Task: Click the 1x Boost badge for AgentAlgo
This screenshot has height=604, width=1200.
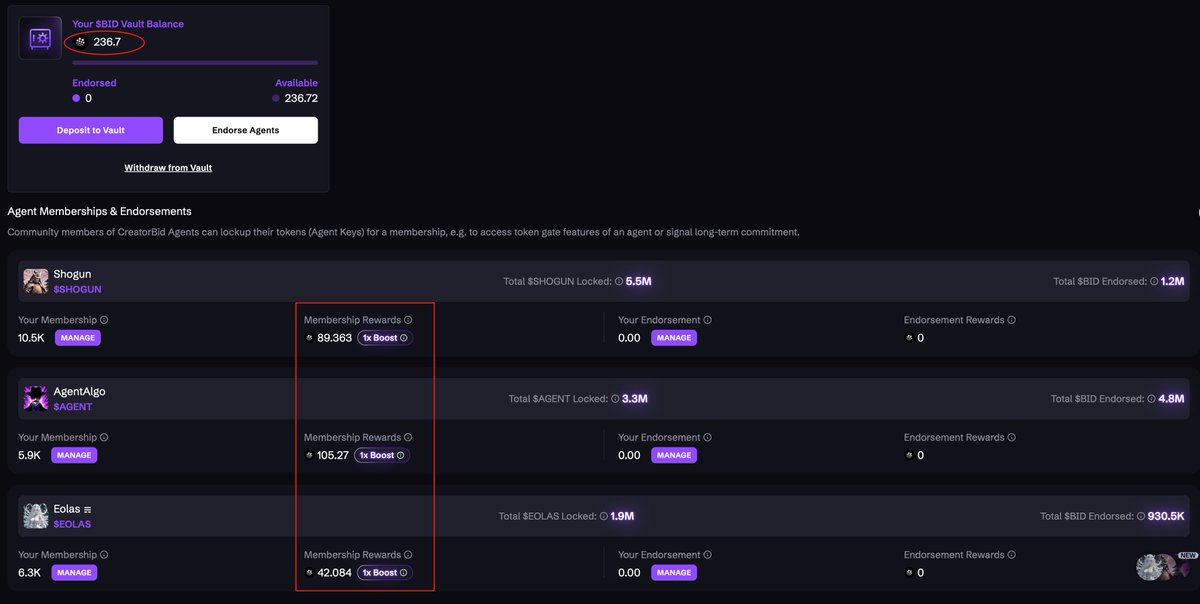Action: point(382,455)
